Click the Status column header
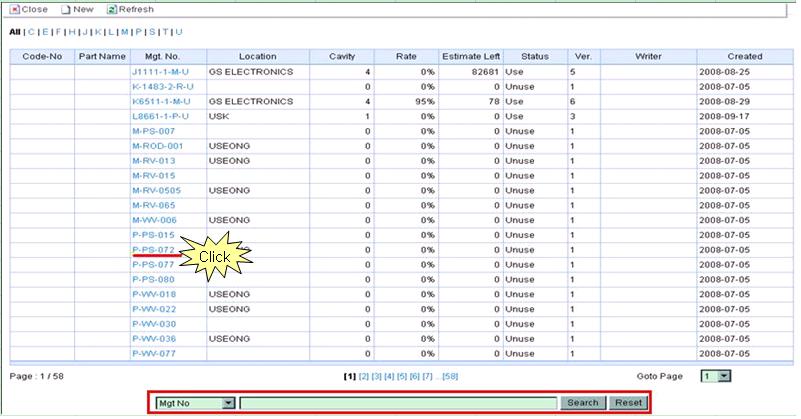Viewport: 801px width, 419px height. [533, 57]
